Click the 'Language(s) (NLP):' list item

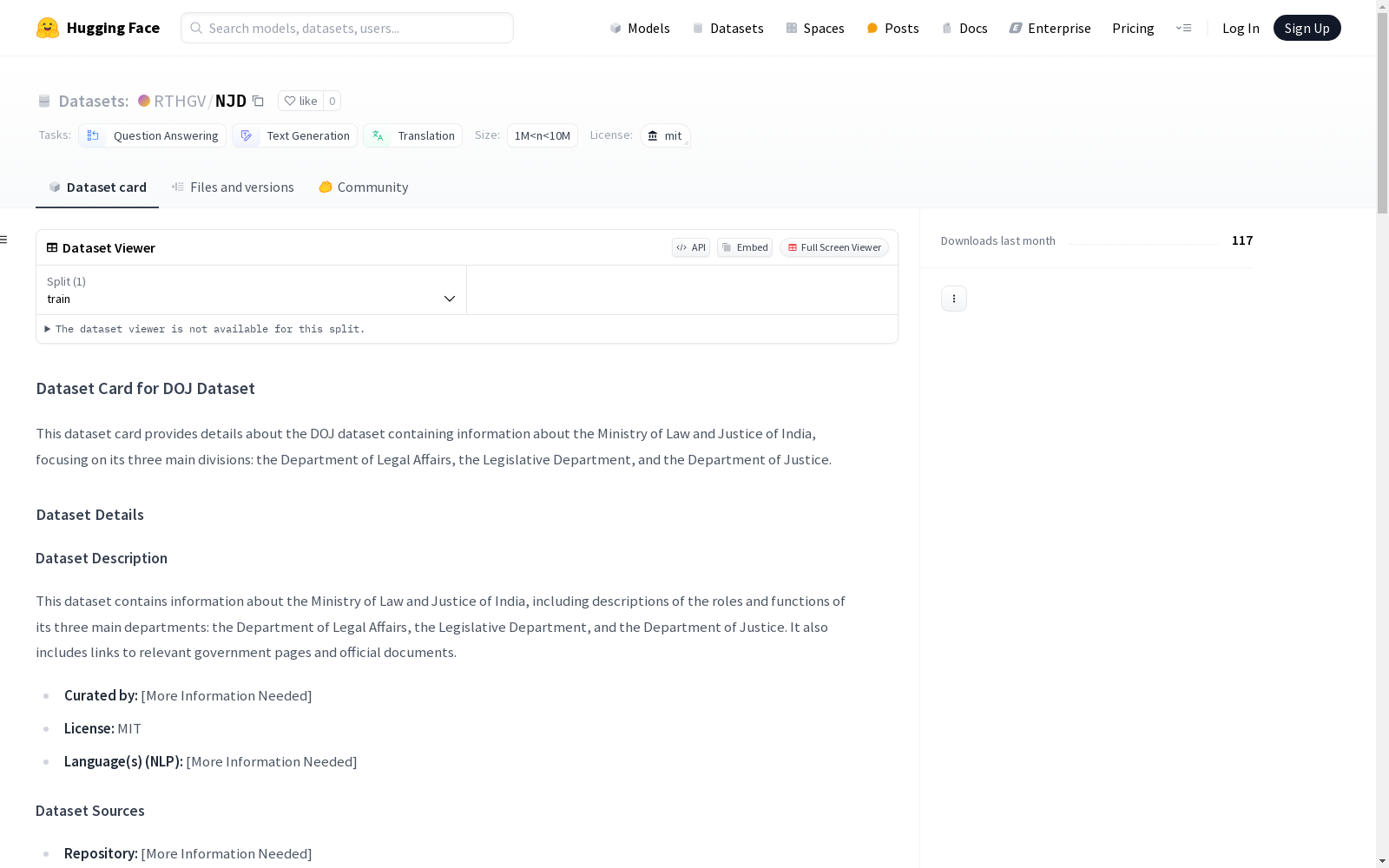point(211,761)
